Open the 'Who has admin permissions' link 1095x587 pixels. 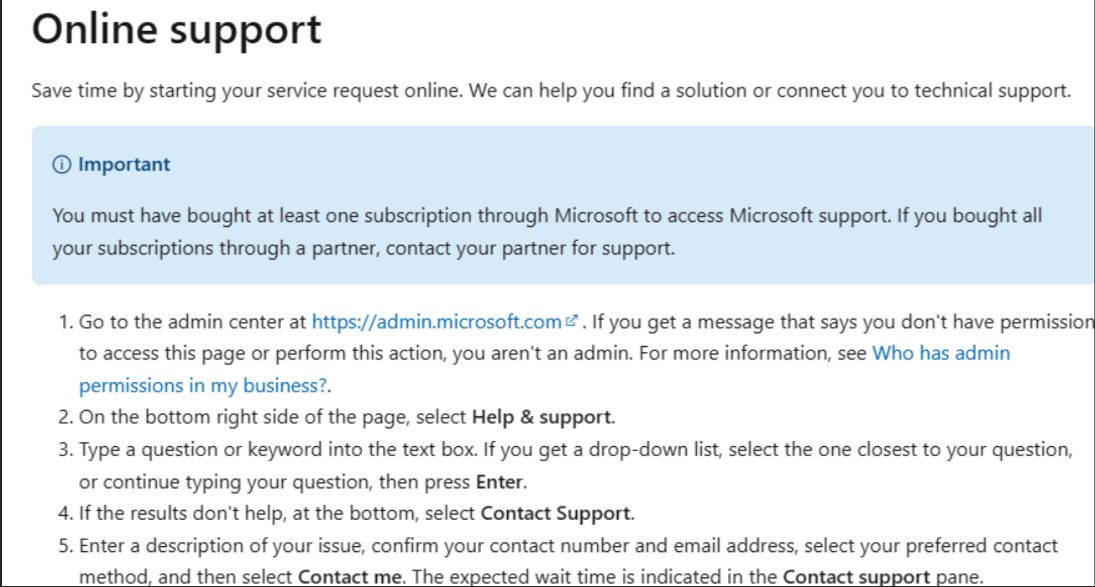(x=941, y=353)
